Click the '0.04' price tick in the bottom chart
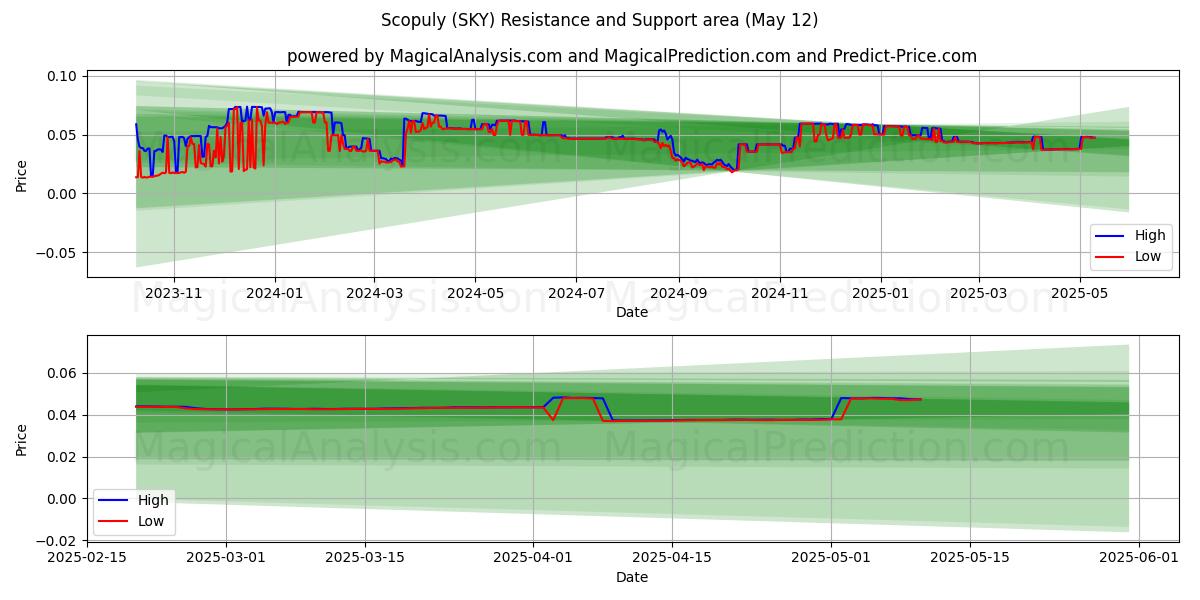 point(62,415)
